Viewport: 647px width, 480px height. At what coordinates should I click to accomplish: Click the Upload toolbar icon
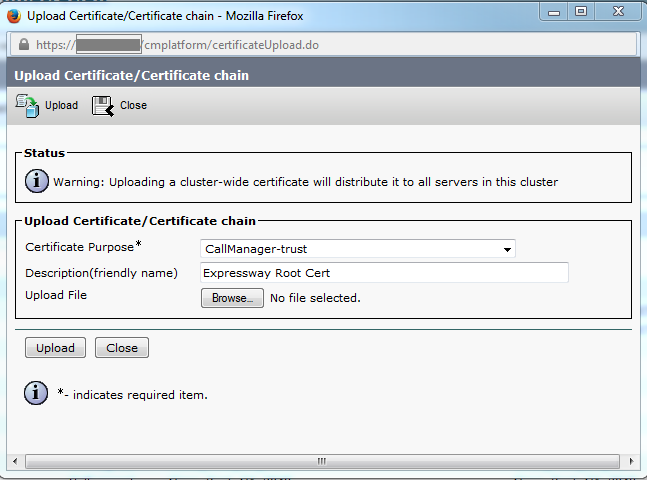click(27, 106)
